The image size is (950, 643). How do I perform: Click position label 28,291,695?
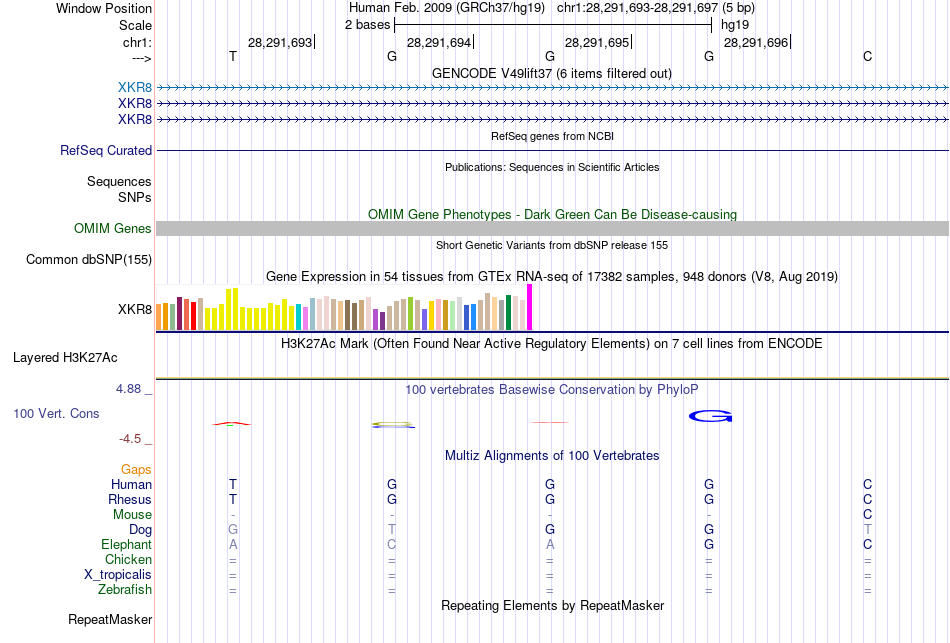pos(597,42)
